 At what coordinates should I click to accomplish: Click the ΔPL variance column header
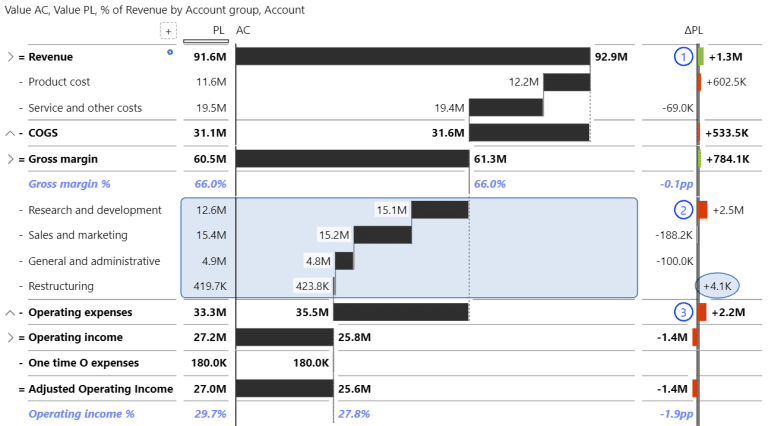(x=693, y=31)
